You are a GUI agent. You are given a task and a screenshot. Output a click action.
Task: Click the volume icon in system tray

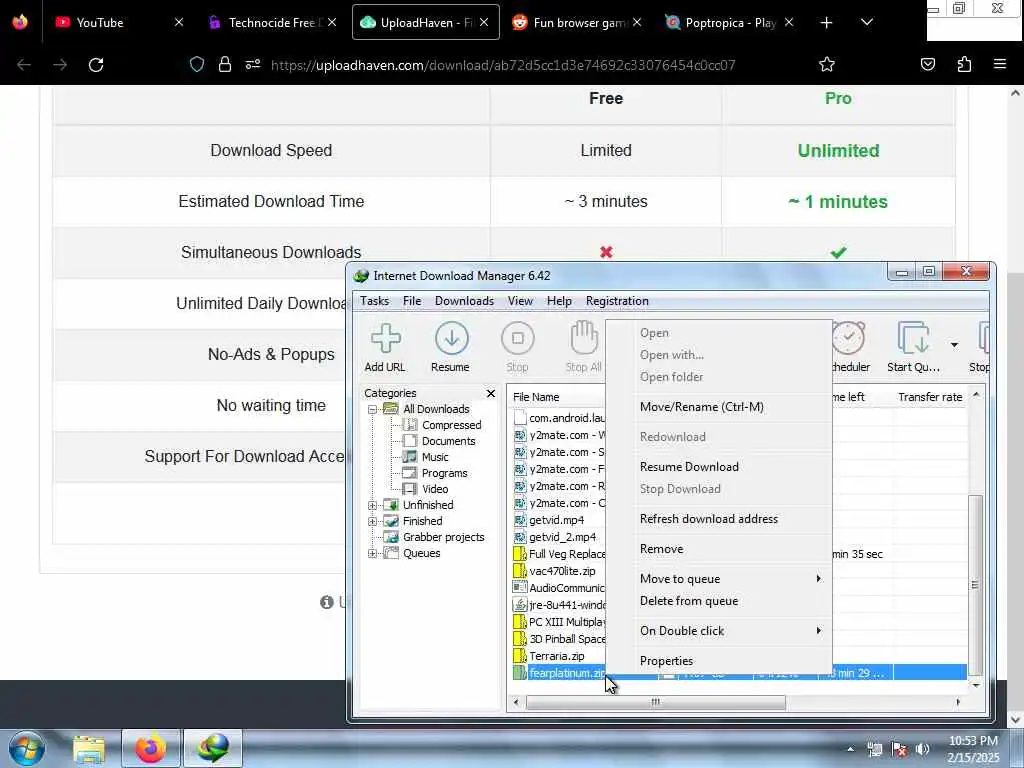pos(923,749)
